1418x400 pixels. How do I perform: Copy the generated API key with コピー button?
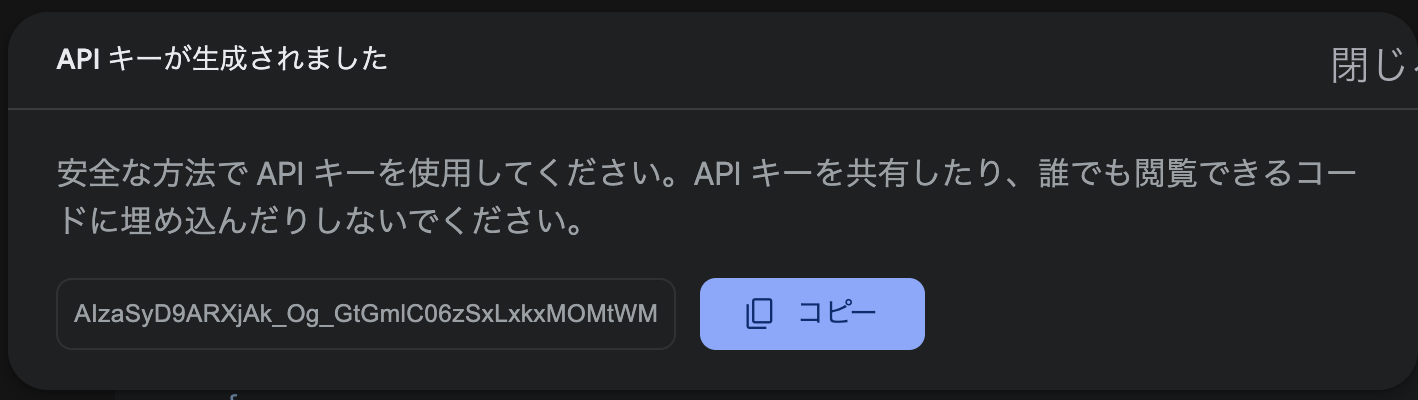point(812,314)
